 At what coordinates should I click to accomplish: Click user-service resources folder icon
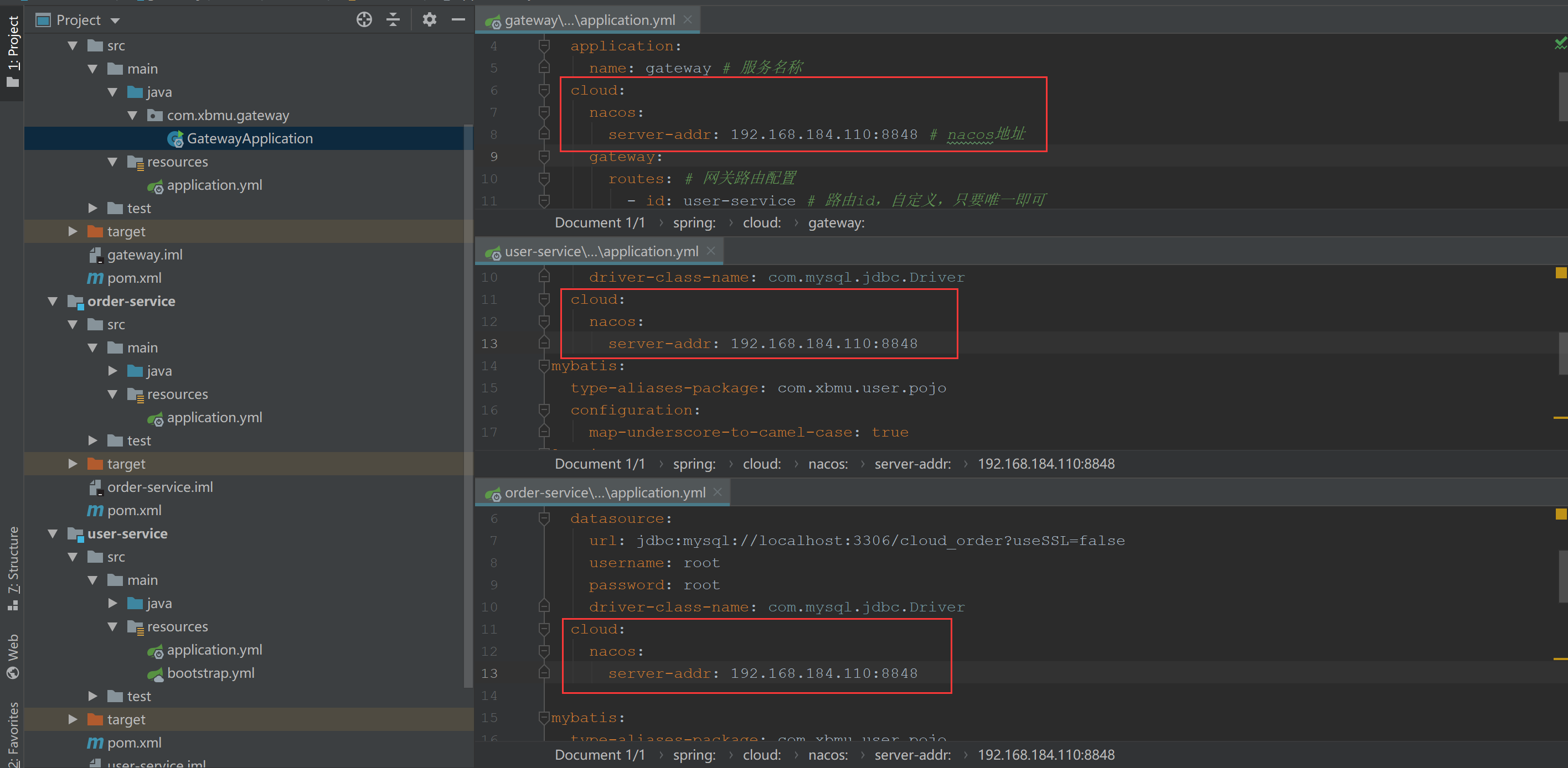pyautogui.click(x=135, y=627)
